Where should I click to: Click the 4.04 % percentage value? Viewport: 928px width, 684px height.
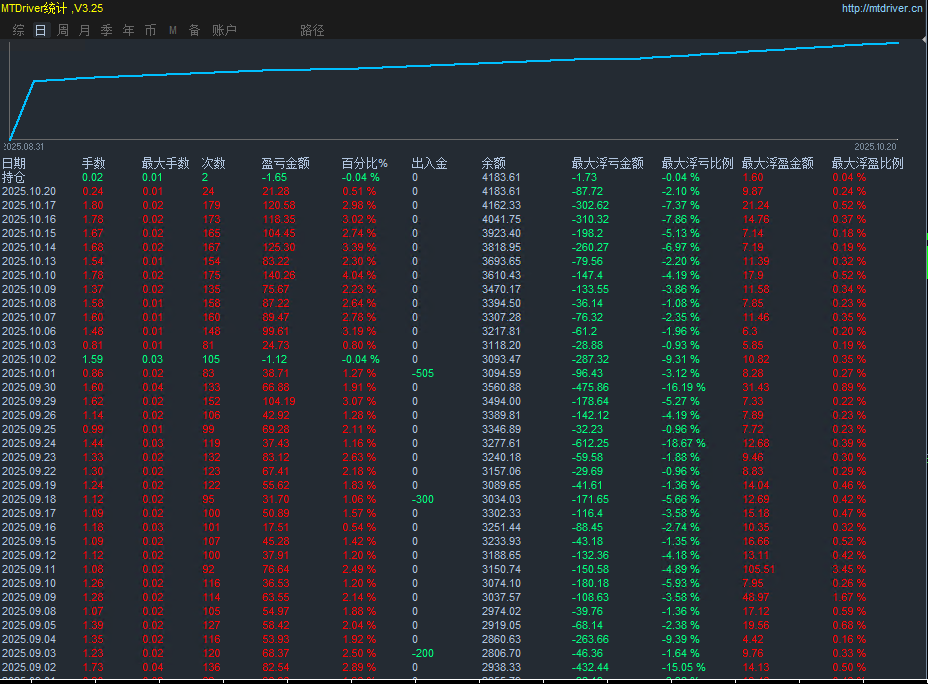[x=359, y=275]
